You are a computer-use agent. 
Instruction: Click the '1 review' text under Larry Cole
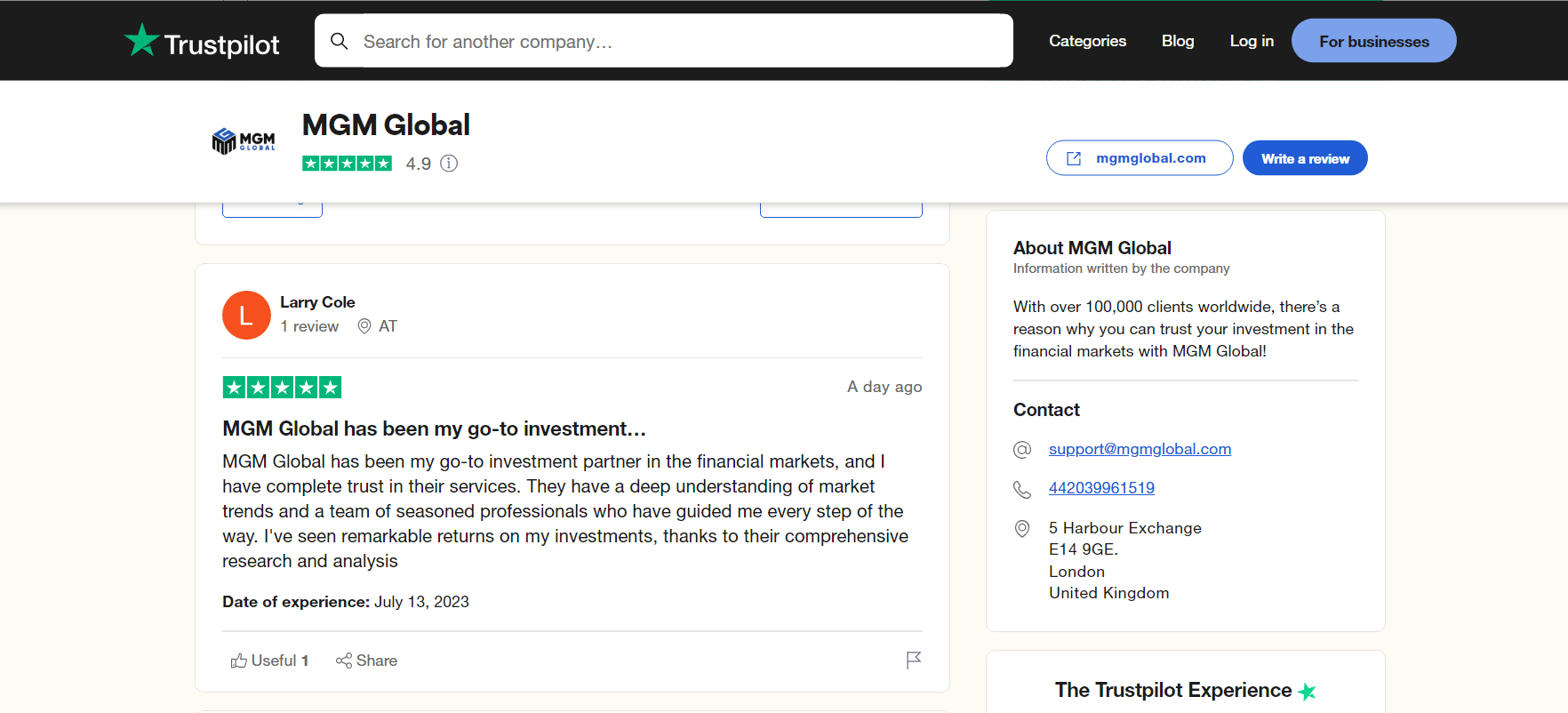309,326
